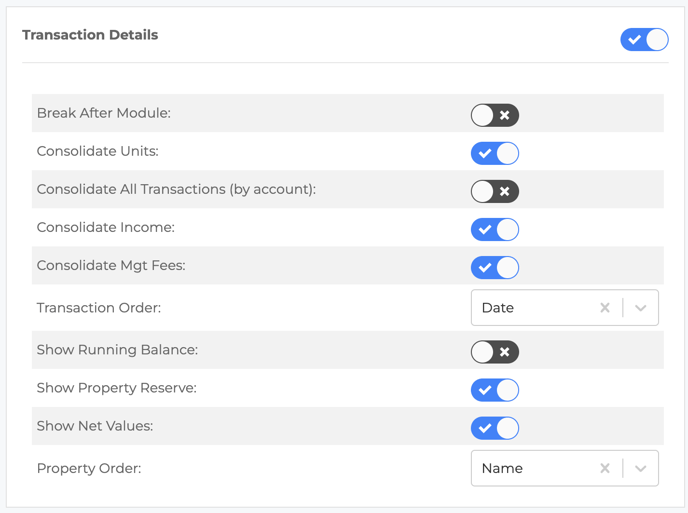Enable Break After Module switch
Image resolution: width=688 pixels, height=513 pixels.
click(495, 115)
